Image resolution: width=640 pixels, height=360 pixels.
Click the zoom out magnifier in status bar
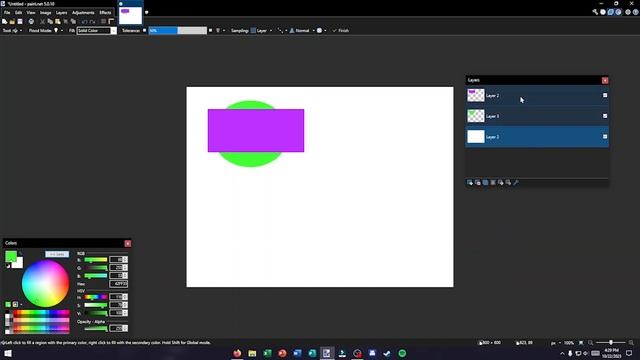pyautogui.click(x=590, y=343)
